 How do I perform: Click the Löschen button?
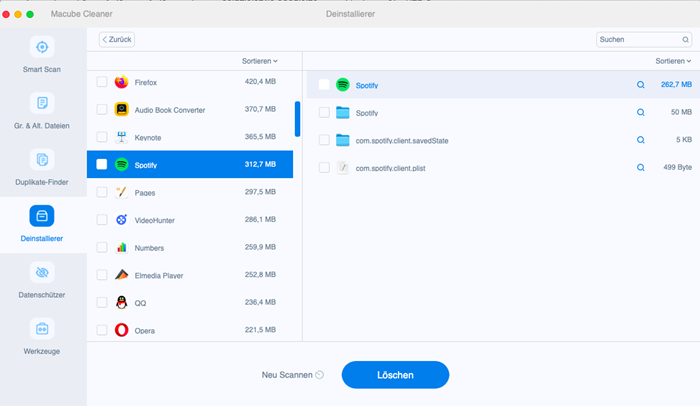tap(395, 375)
